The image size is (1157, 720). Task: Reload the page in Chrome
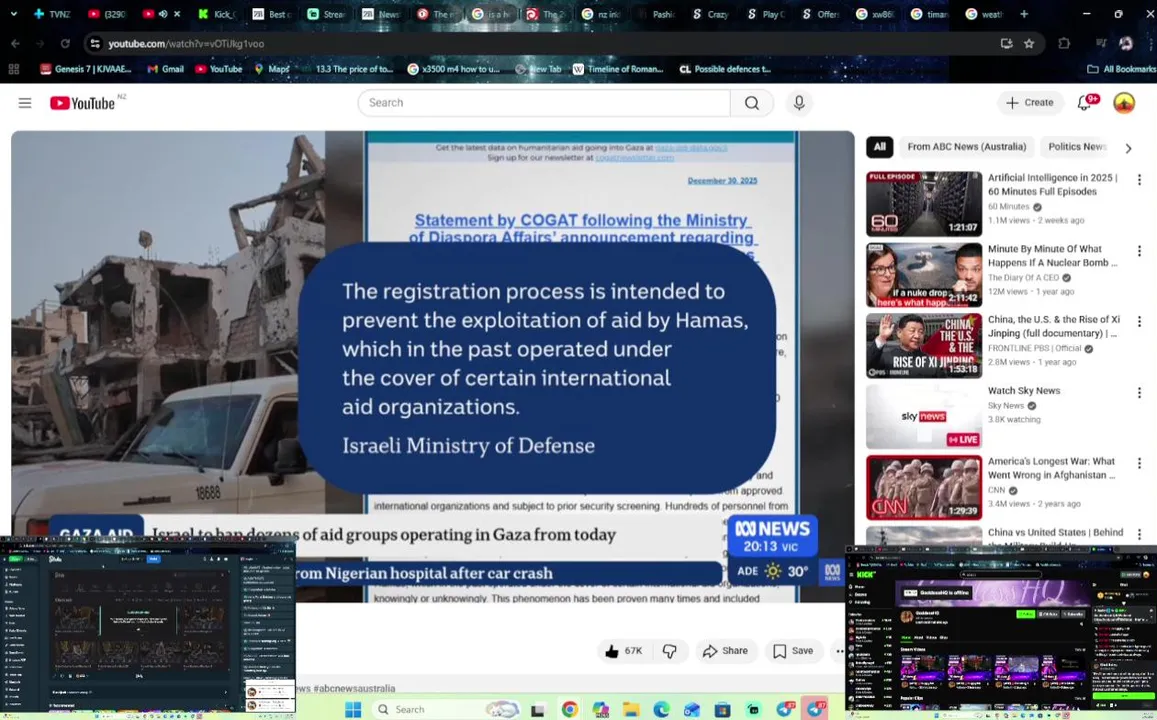pyautogui.click(x=66, y=44)
